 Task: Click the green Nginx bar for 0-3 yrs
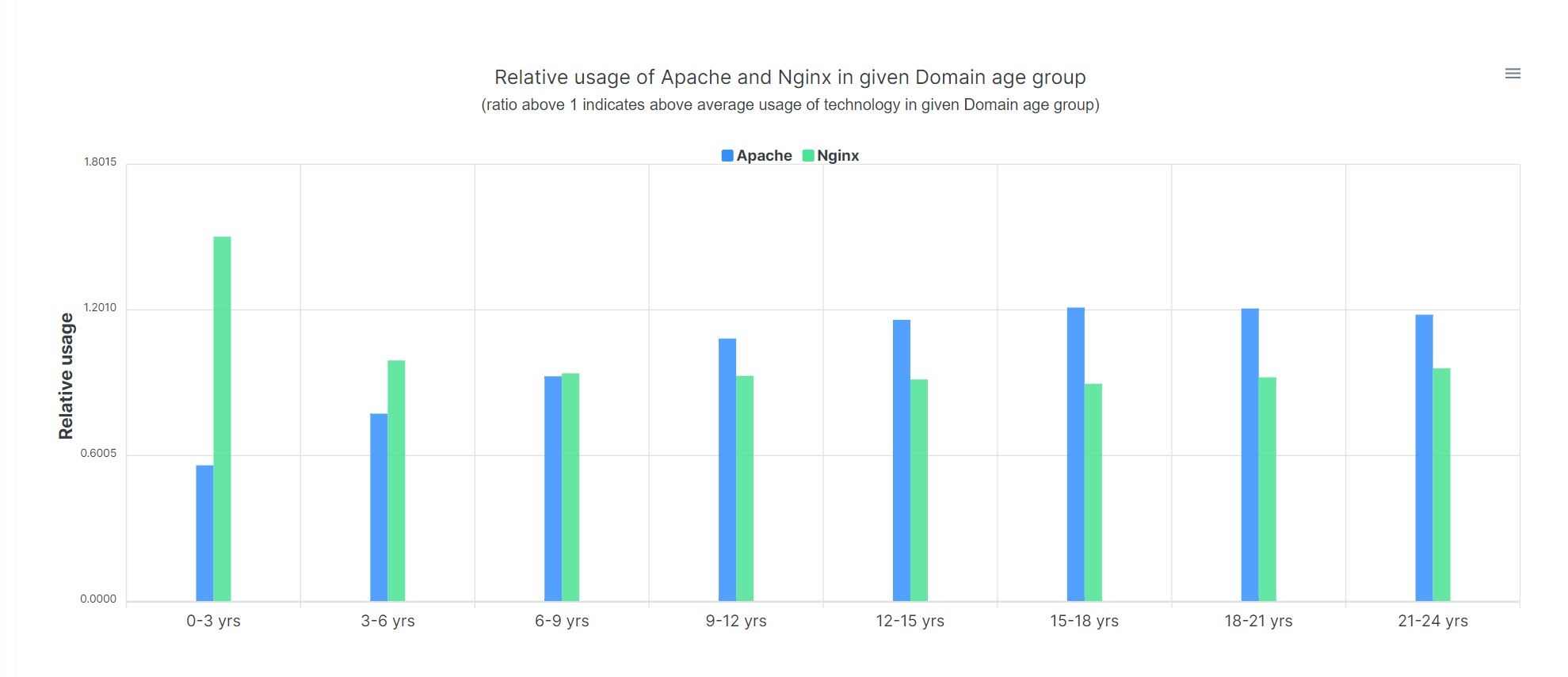(x=222, y=419)
